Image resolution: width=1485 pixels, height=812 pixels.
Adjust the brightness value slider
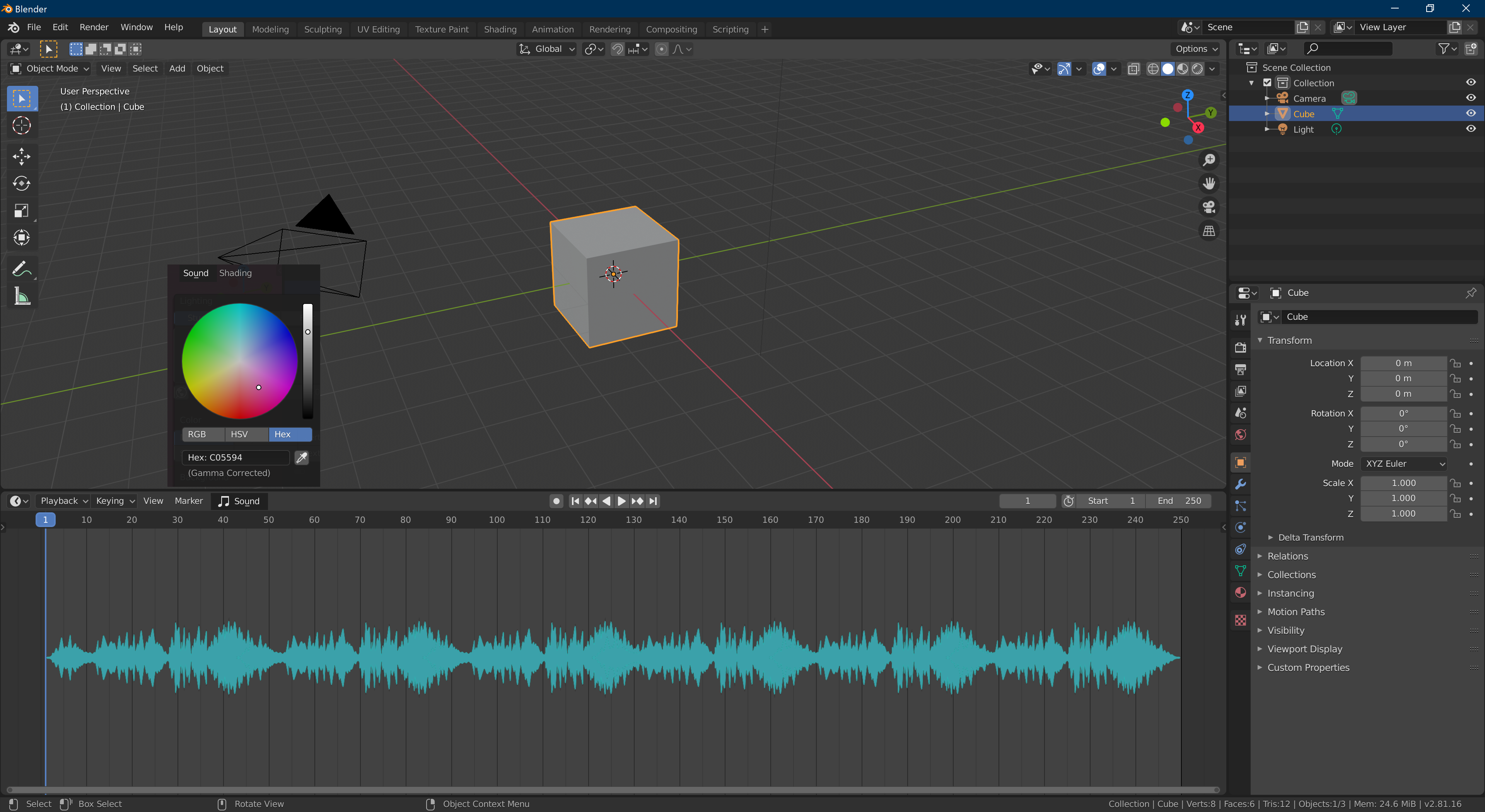click(308, 361)
